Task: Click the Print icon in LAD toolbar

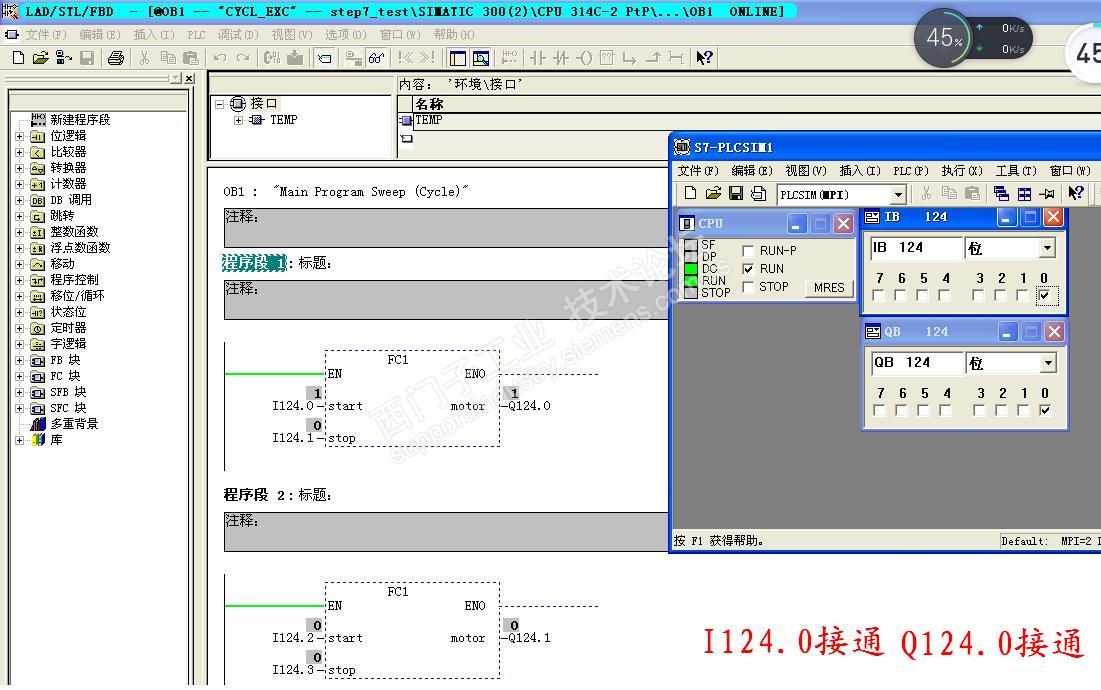Action: click(116, 58)
